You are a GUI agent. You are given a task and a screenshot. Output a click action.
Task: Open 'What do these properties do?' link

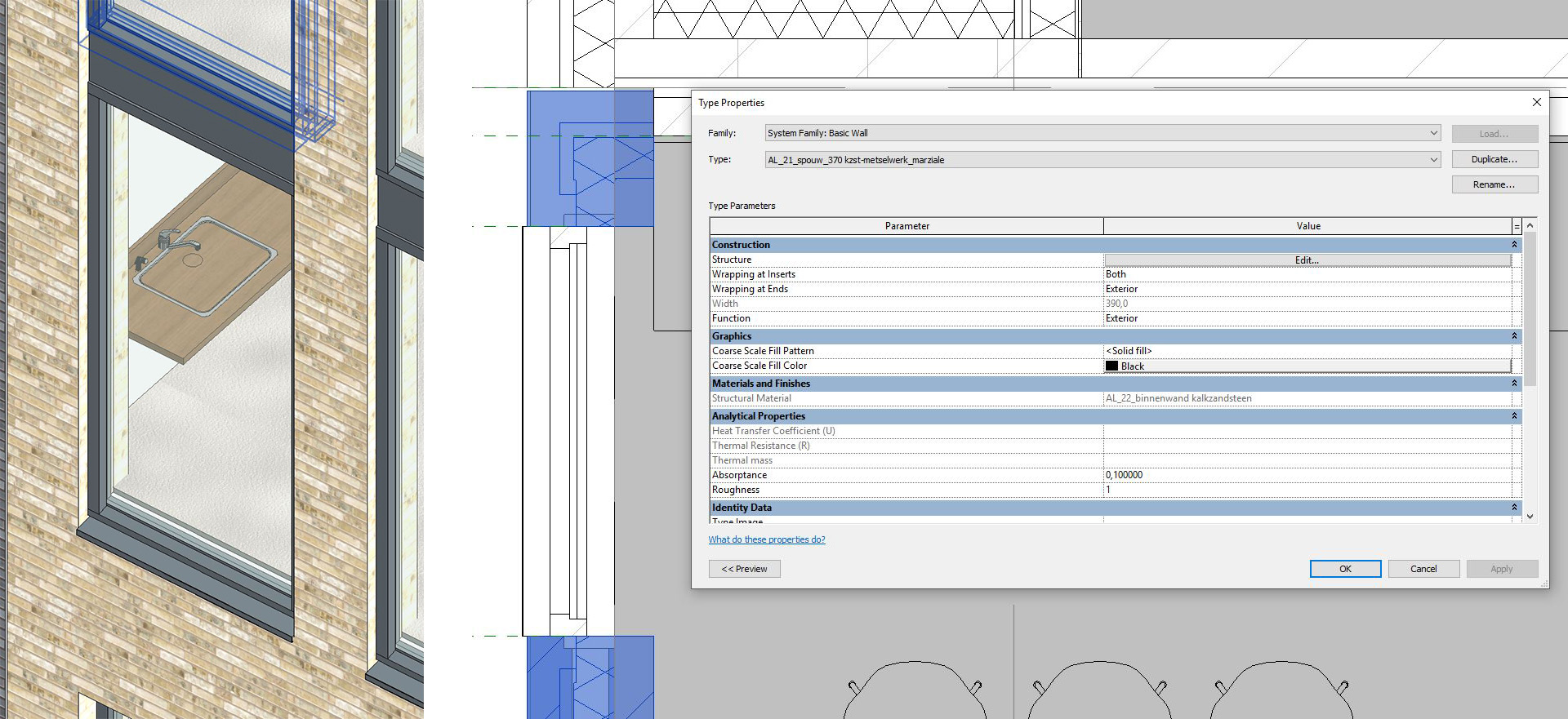pos(766,539)
